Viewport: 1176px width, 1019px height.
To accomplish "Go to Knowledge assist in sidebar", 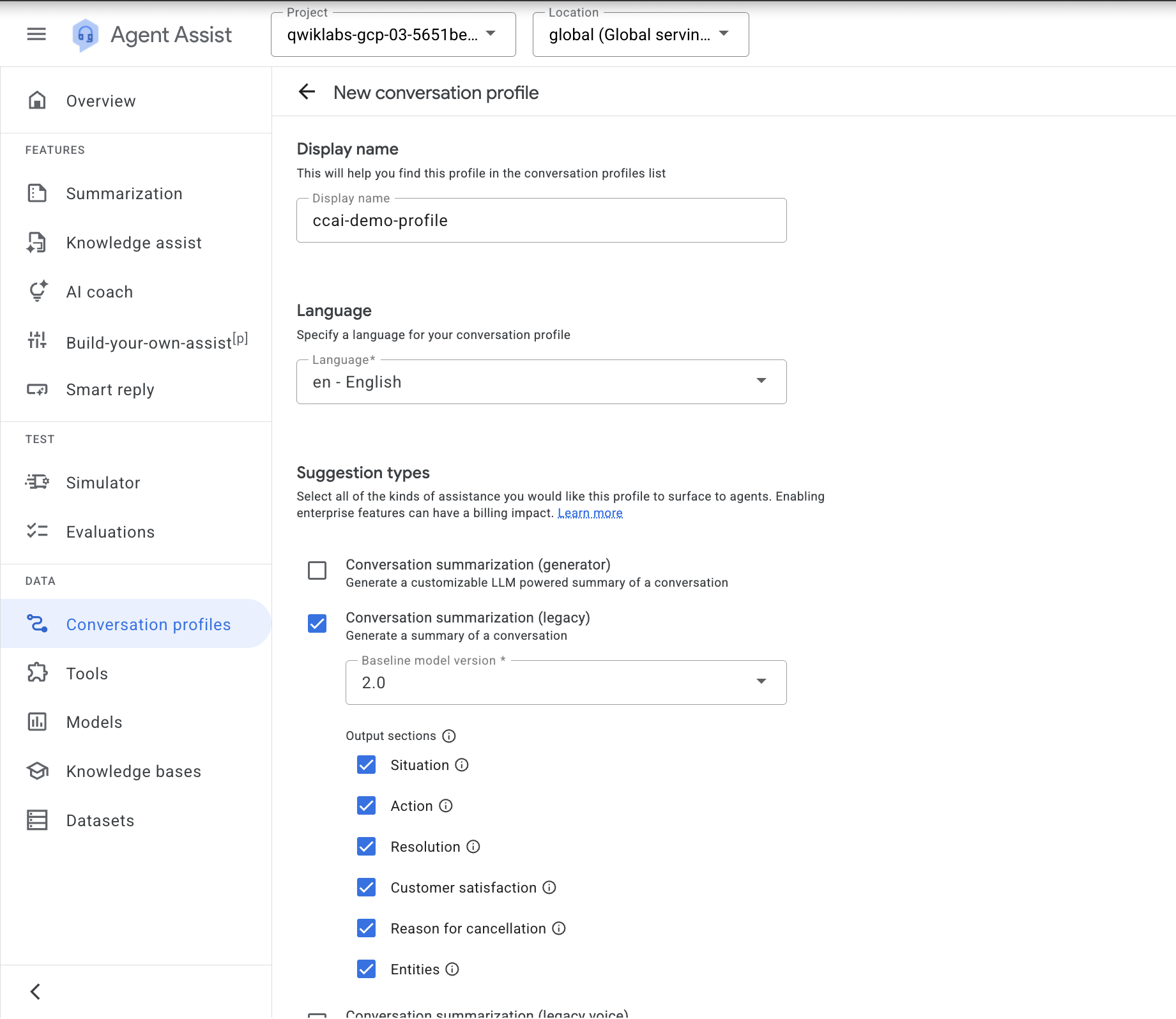I will 134,243.
